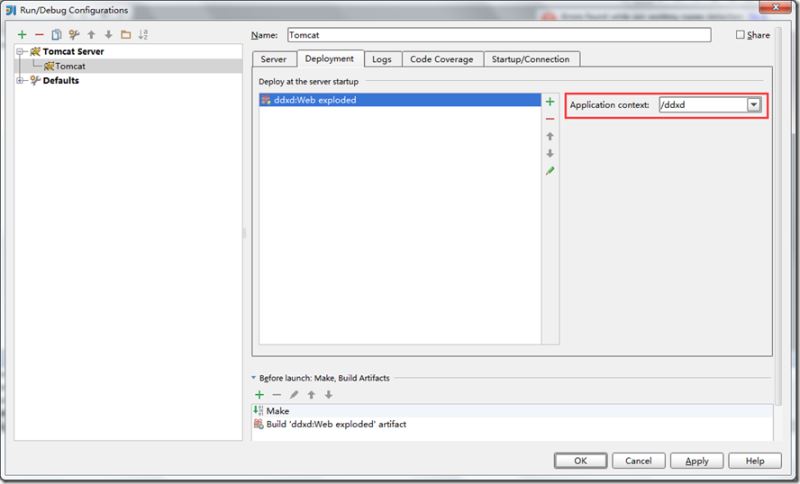Viewport: 800px width, 484px height.
Task: Move configuration down in left toolbar
Action: (109, 35)
